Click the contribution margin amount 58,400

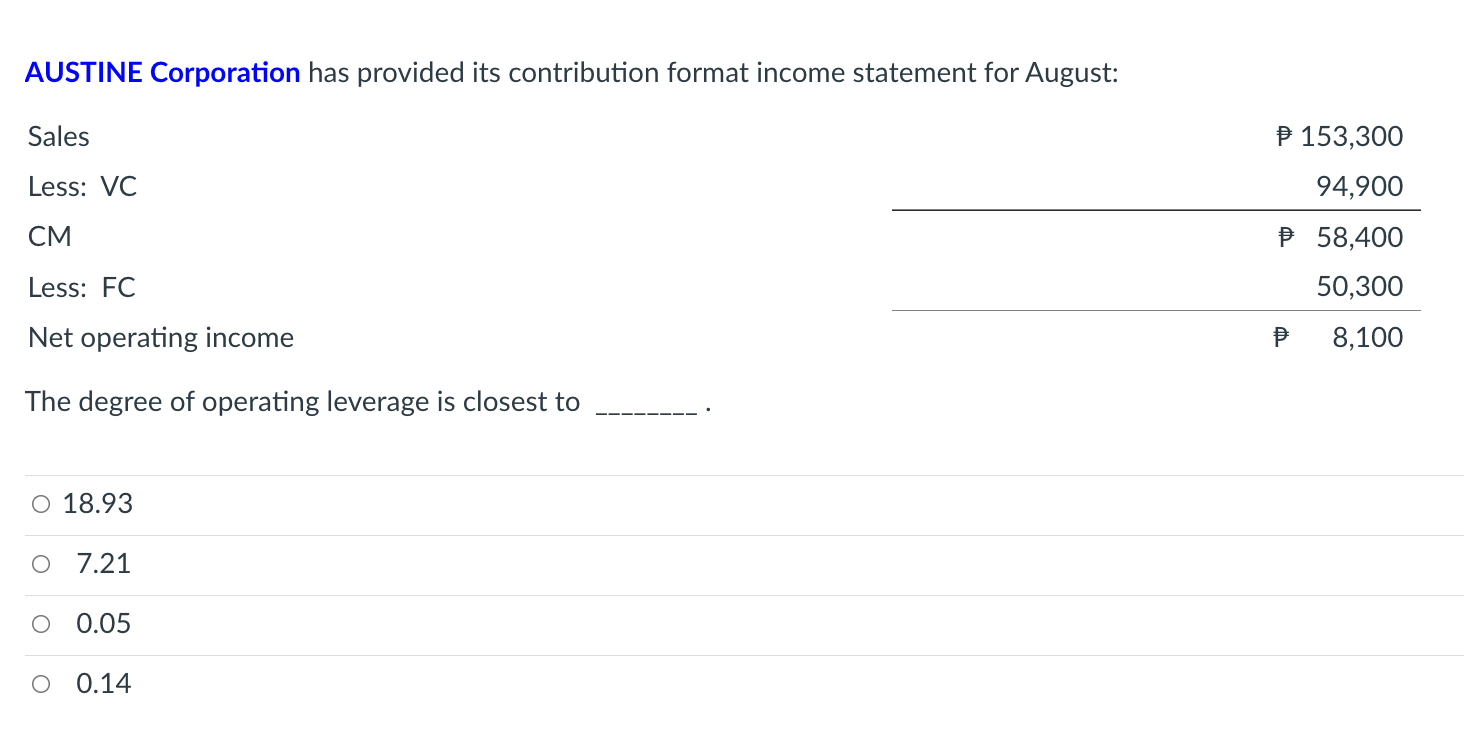coord(1360,237)
